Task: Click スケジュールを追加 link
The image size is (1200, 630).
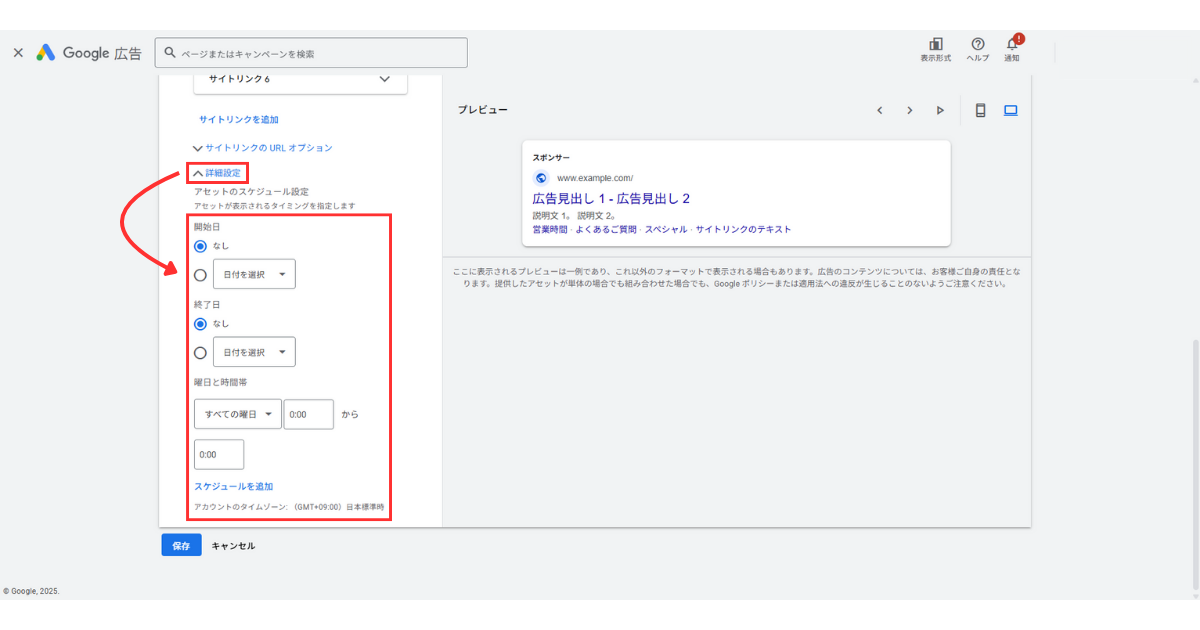Action: point(234,487)
